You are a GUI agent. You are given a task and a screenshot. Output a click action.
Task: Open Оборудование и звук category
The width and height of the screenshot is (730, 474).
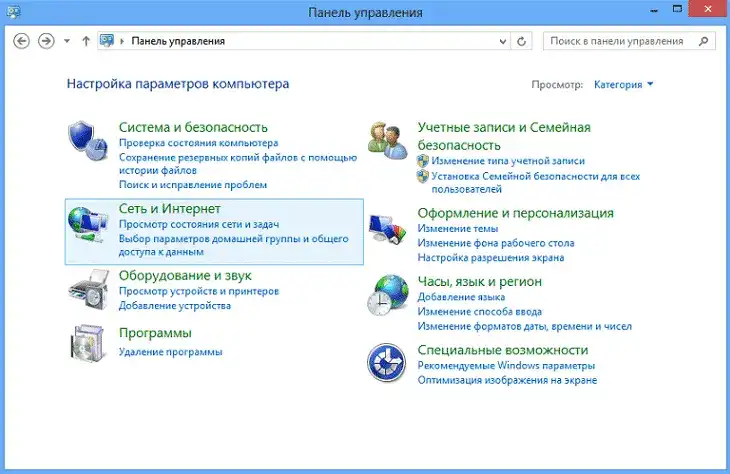click(x=185, y=275)
